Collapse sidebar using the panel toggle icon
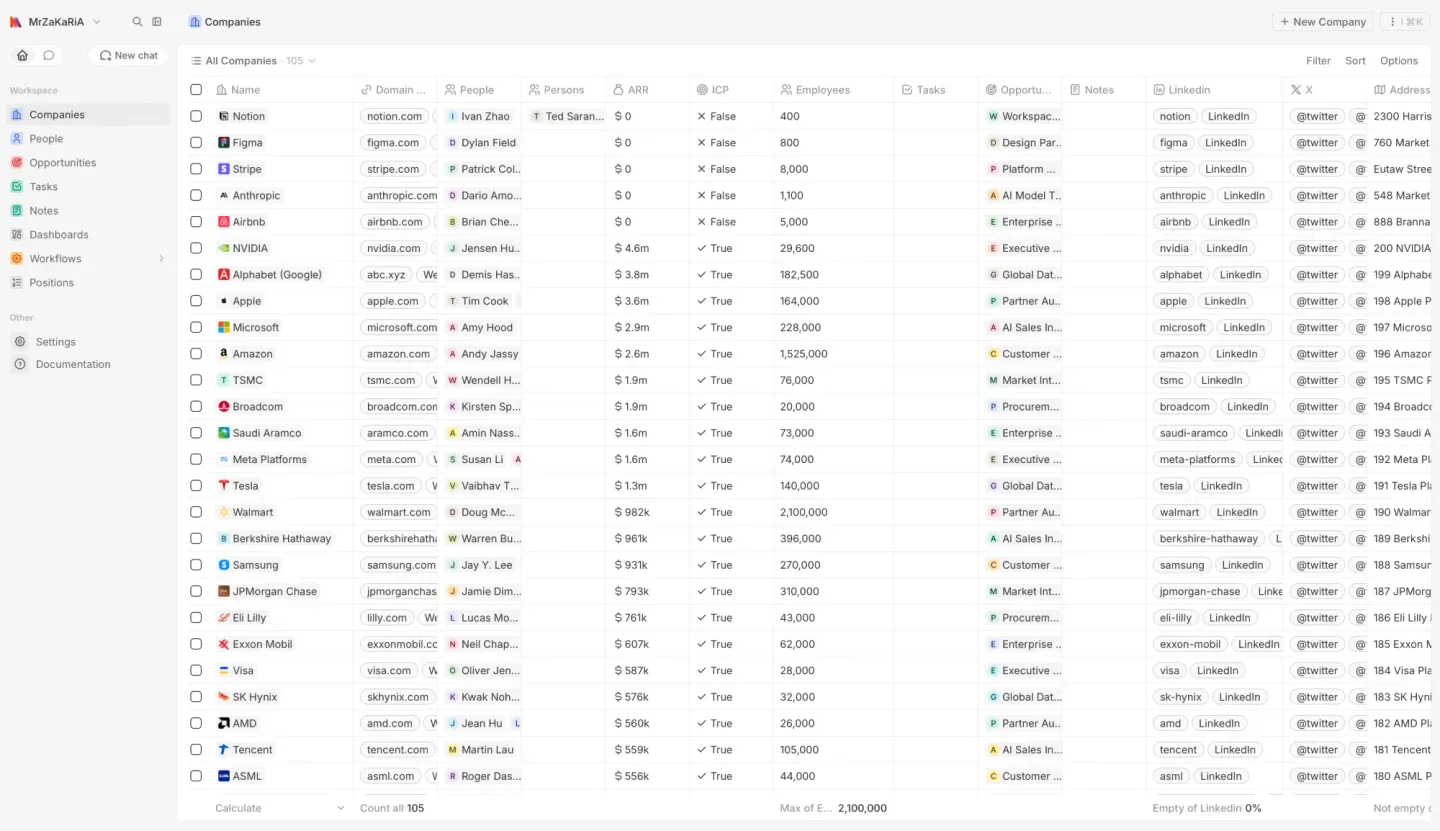The image size is (1440, 831). tap(157, 22)
